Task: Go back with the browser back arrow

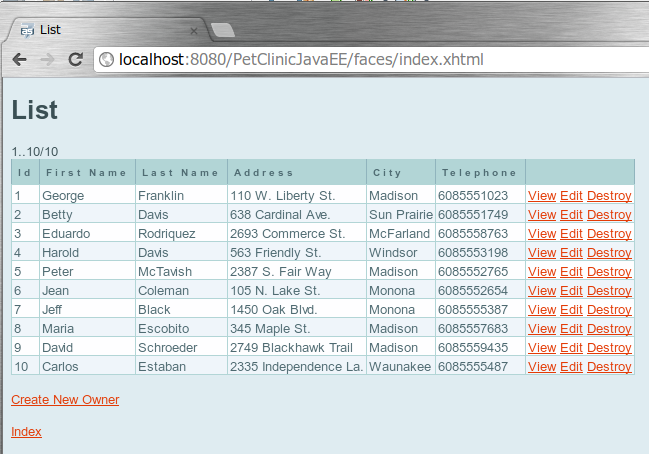Action: pyautogui.click(x=19, y=60)
